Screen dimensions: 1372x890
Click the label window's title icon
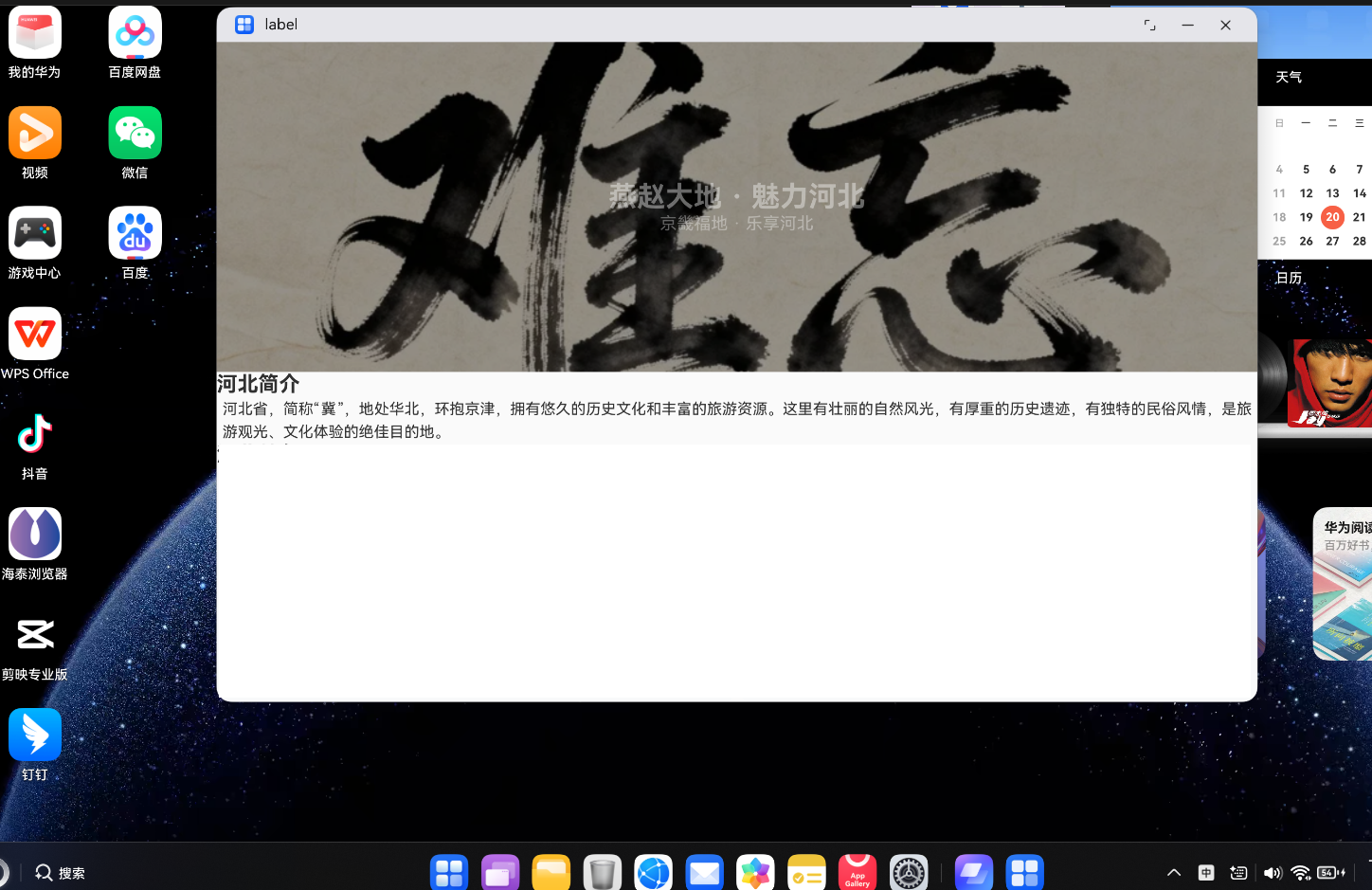(x=244, y=25)
